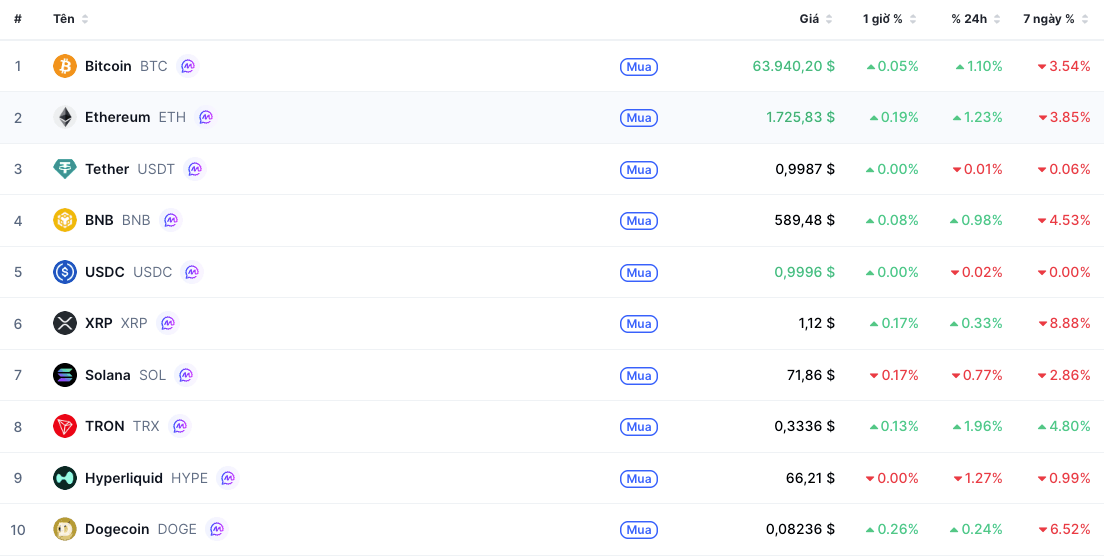Open the Dogecoin name link

(117, 529)
